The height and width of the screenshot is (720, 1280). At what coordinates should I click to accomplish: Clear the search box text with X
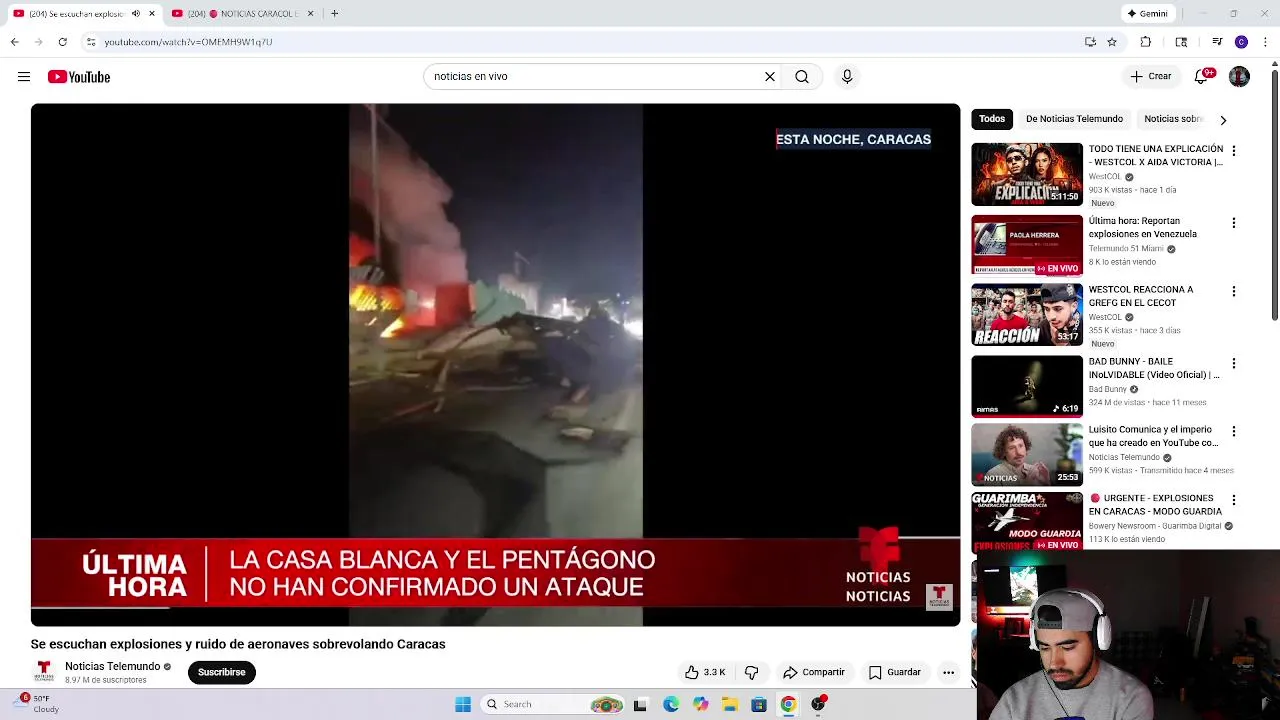(x=770, y=76)
